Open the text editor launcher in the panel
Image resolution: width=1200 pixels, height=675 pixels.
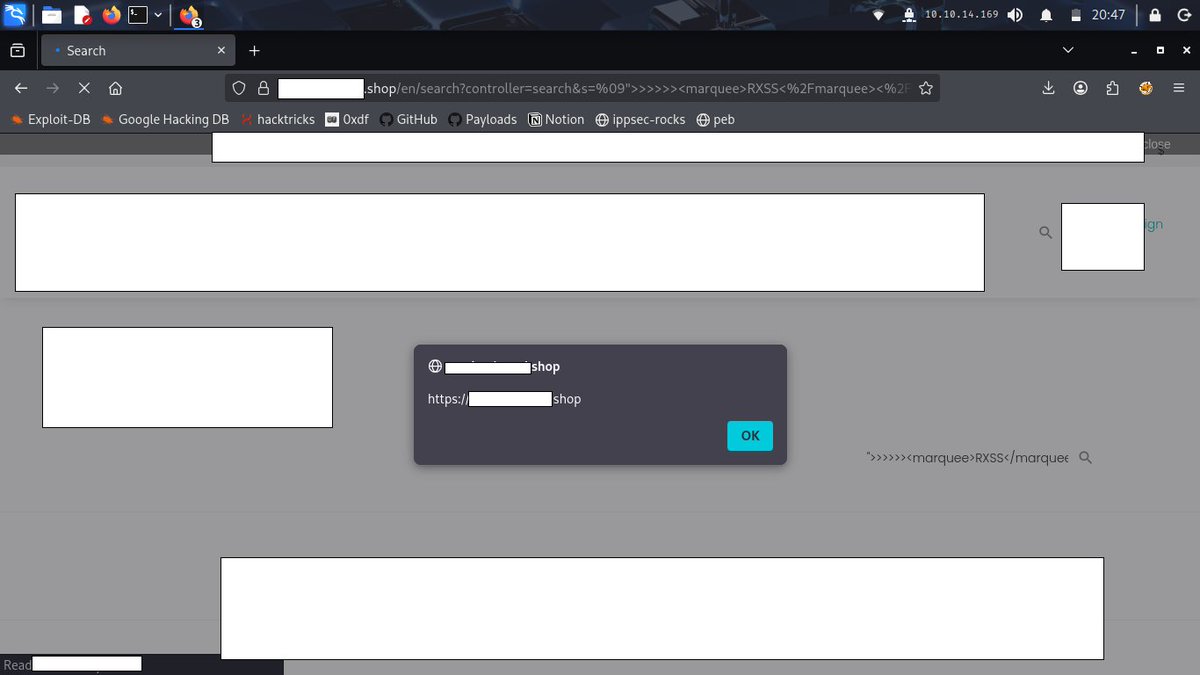click(x=81, y=15)
